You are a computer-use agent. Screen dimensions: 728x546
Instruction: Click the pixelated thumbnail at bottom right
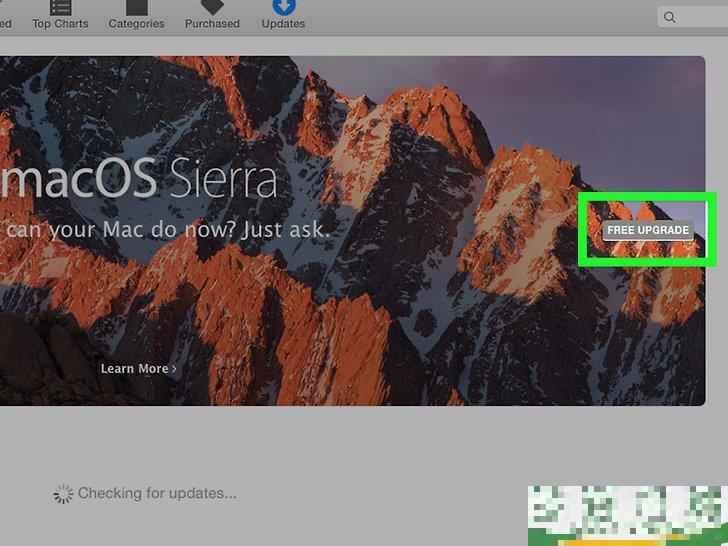coord(627,515)
